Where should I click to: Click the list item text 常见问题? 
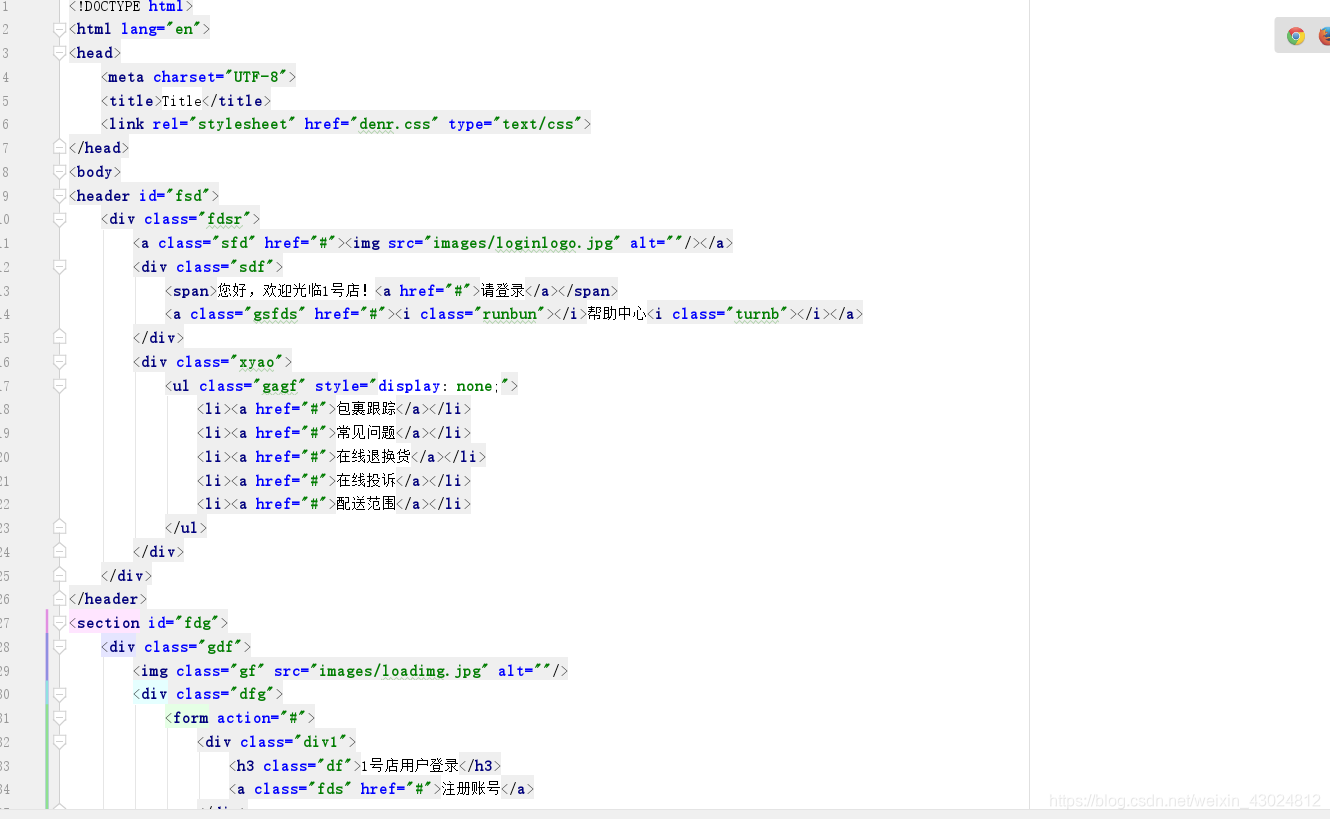pyautogui.click(x=366, y=433)
